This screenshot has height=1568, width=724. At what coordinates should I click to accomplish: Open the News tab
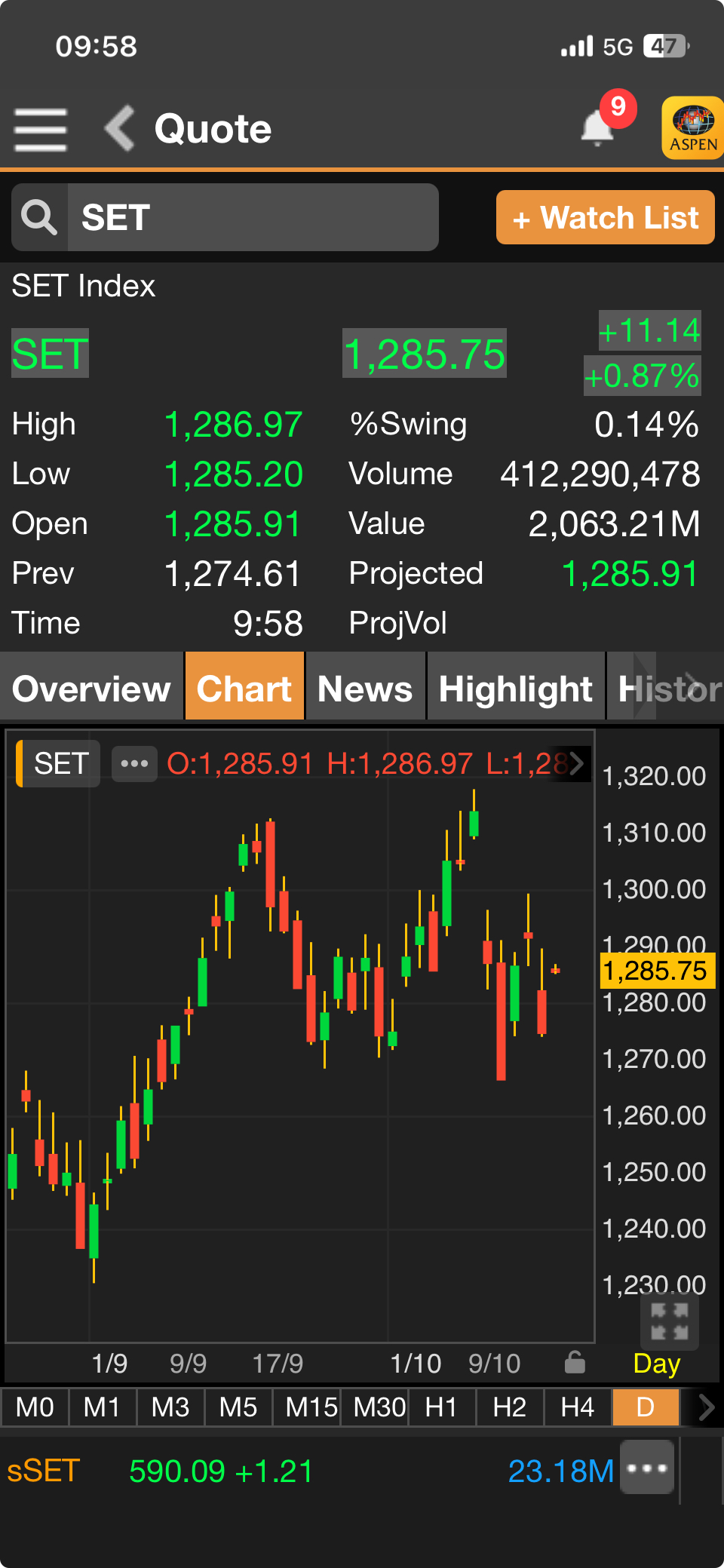coord(365,689)
